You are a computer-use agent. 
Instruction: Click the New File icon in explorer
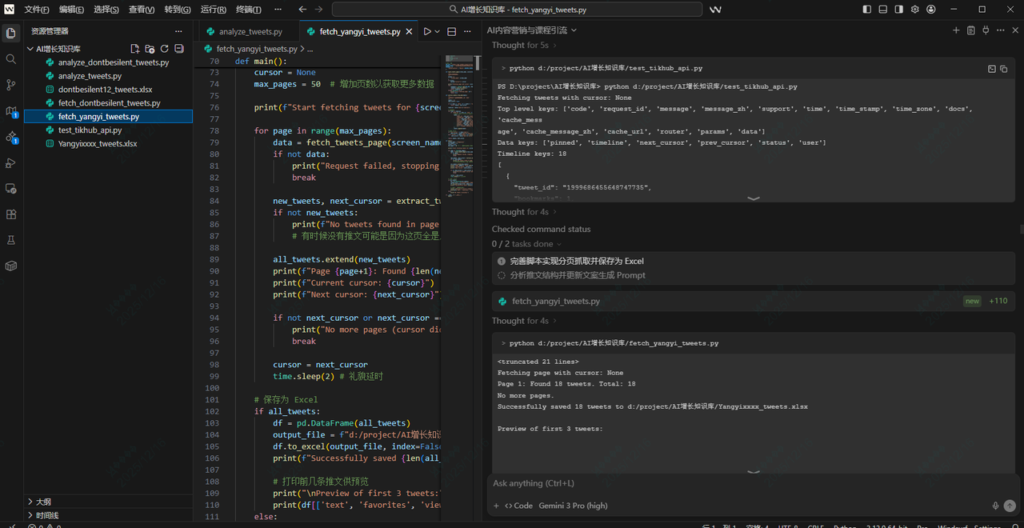tap(136, 48)
